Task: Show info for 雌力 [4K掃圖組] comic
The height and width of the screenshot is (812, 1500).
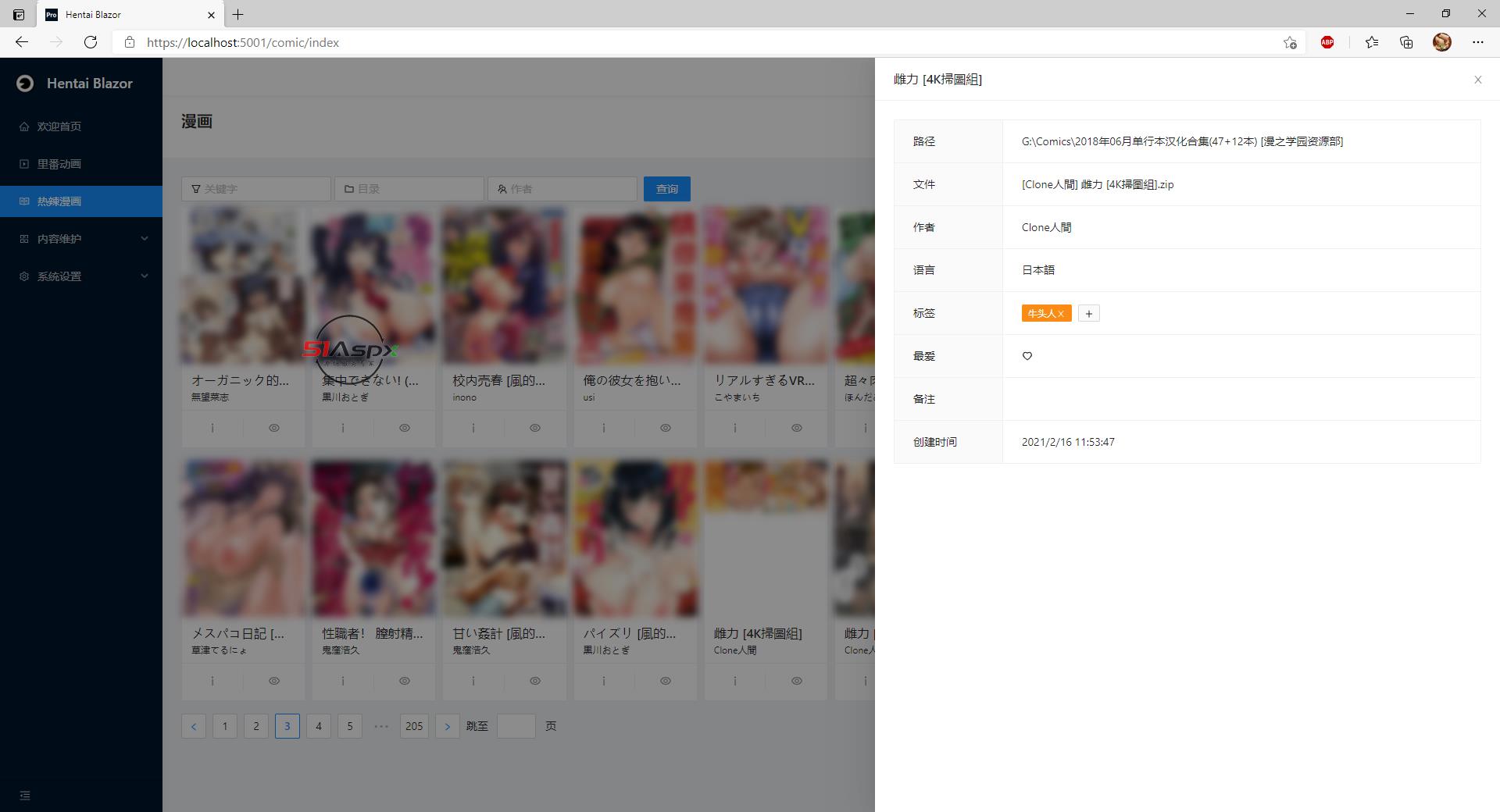Action: (735, 681)
